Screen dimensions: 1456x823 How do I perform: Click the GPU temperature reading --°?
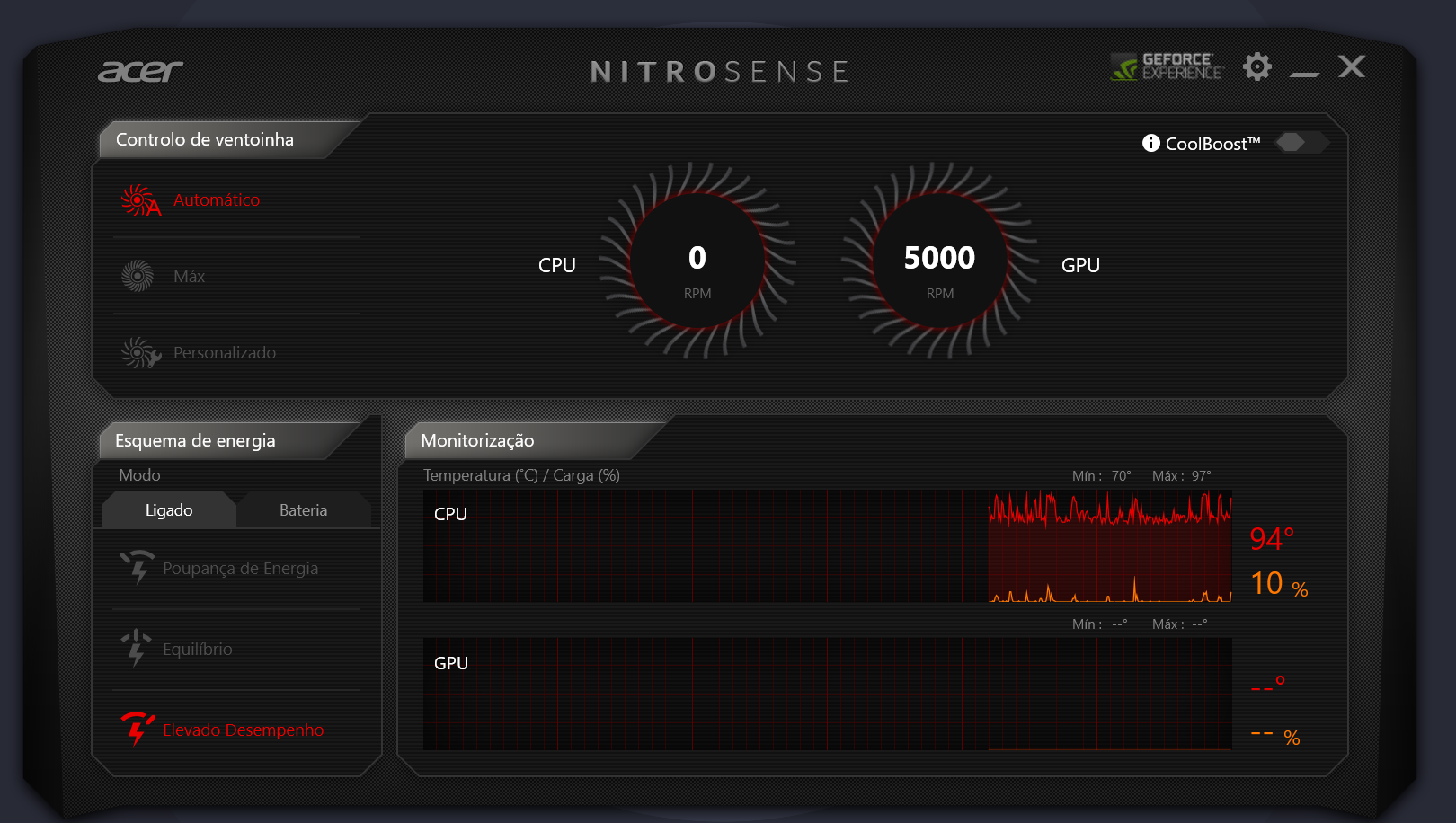pyautogui.click(x=1268, y=685)
